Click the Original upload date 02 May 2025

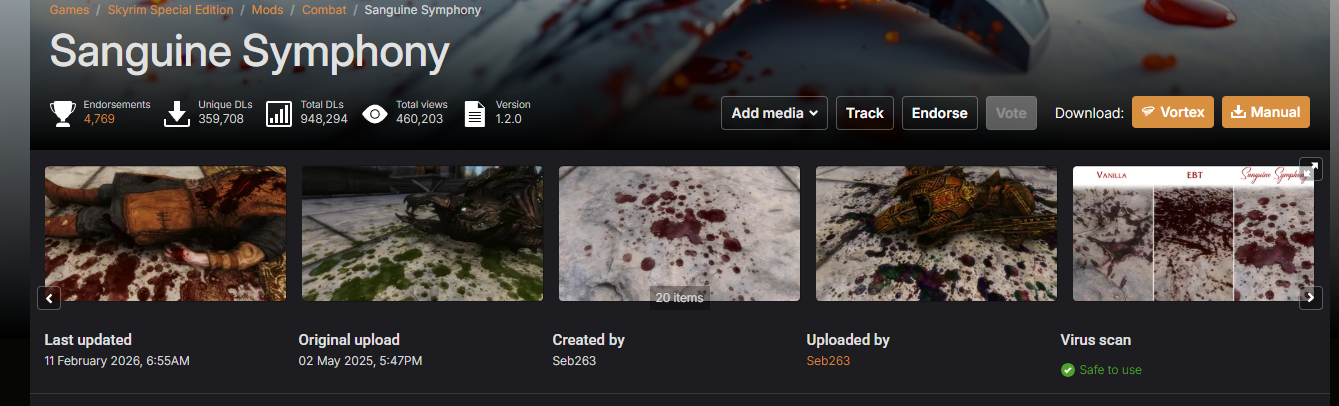(x=360, y=360)
